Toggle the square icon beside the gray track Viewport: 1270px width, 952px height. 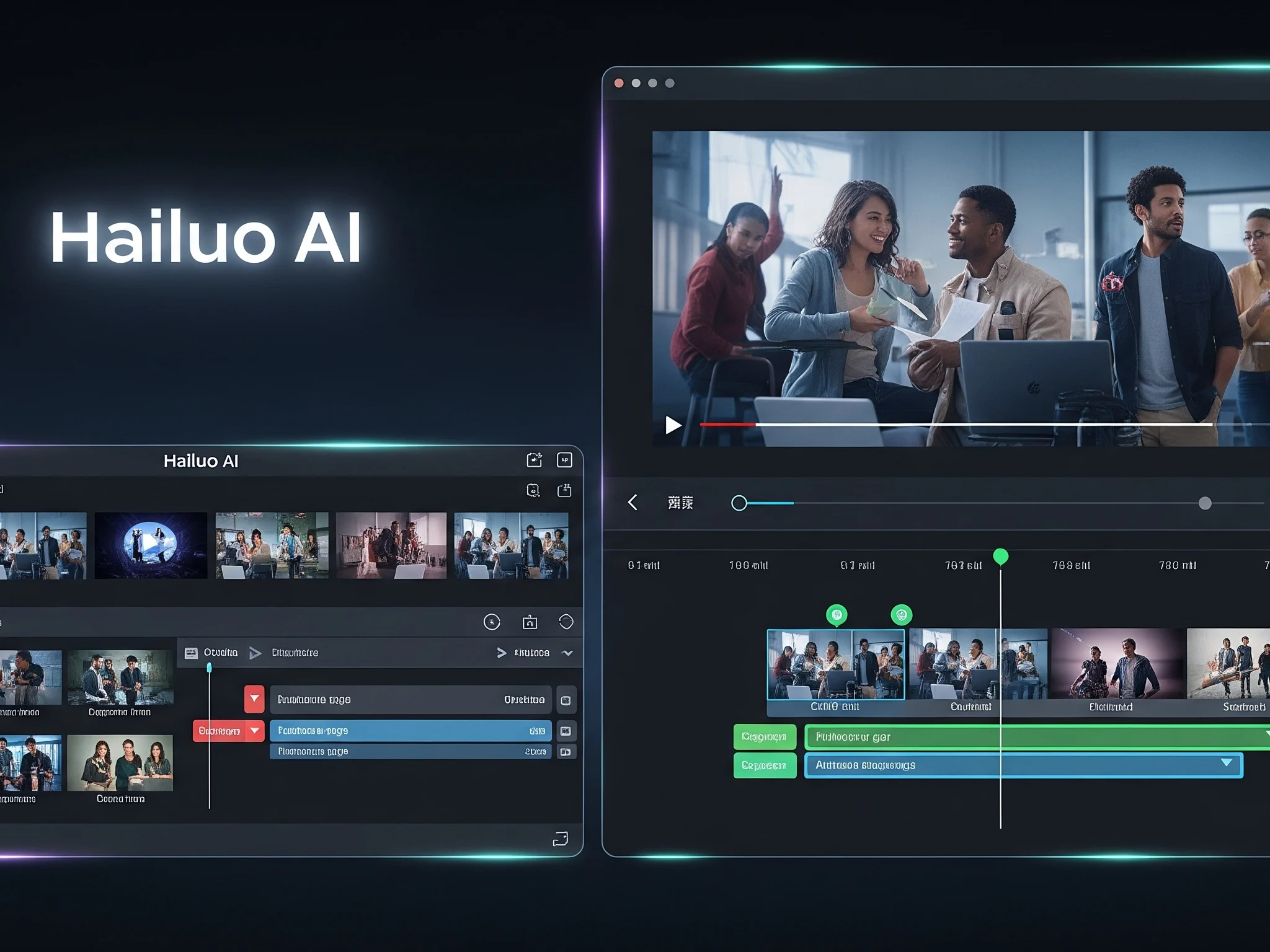(566, 700)
